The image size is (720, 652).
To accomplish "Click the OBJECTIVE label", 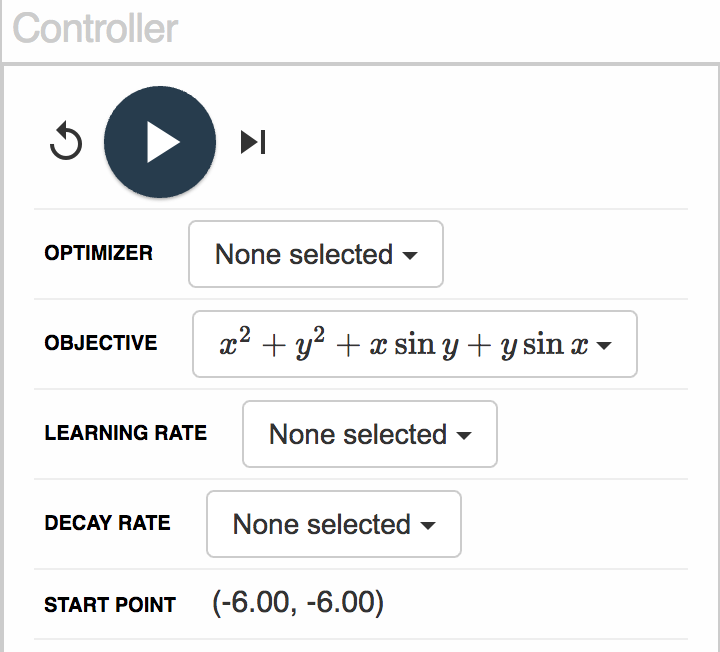I will coord(101,343).
